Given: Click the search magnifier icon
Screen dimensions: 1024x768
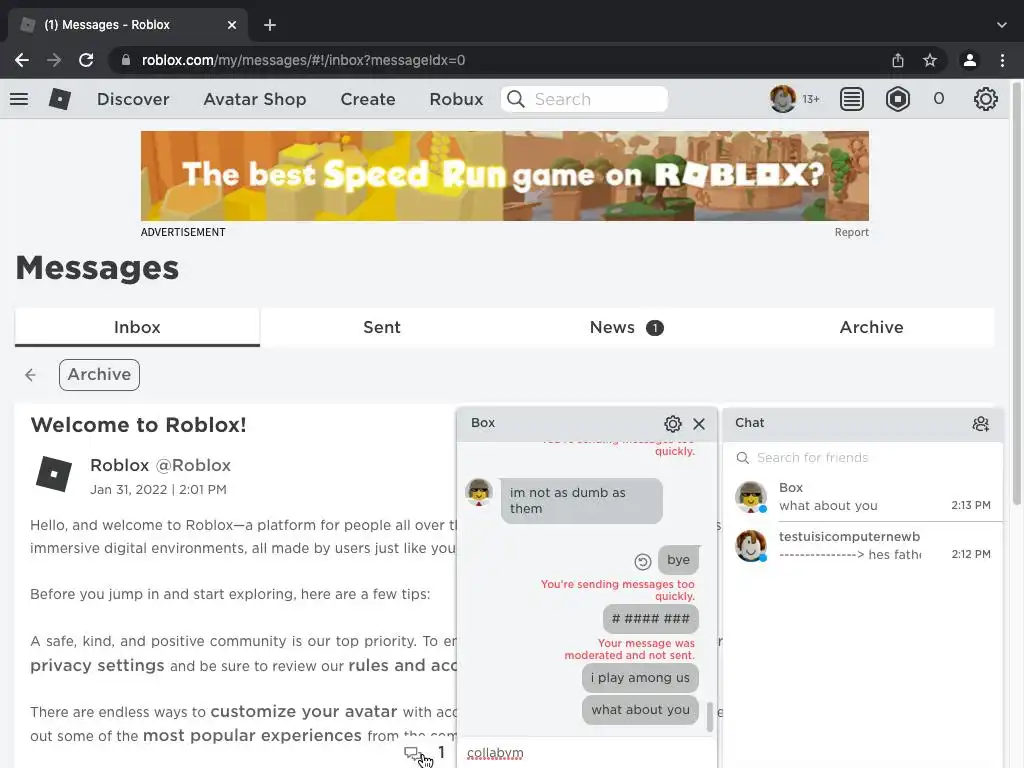Looking at the screenshot, I should point(516,99).
